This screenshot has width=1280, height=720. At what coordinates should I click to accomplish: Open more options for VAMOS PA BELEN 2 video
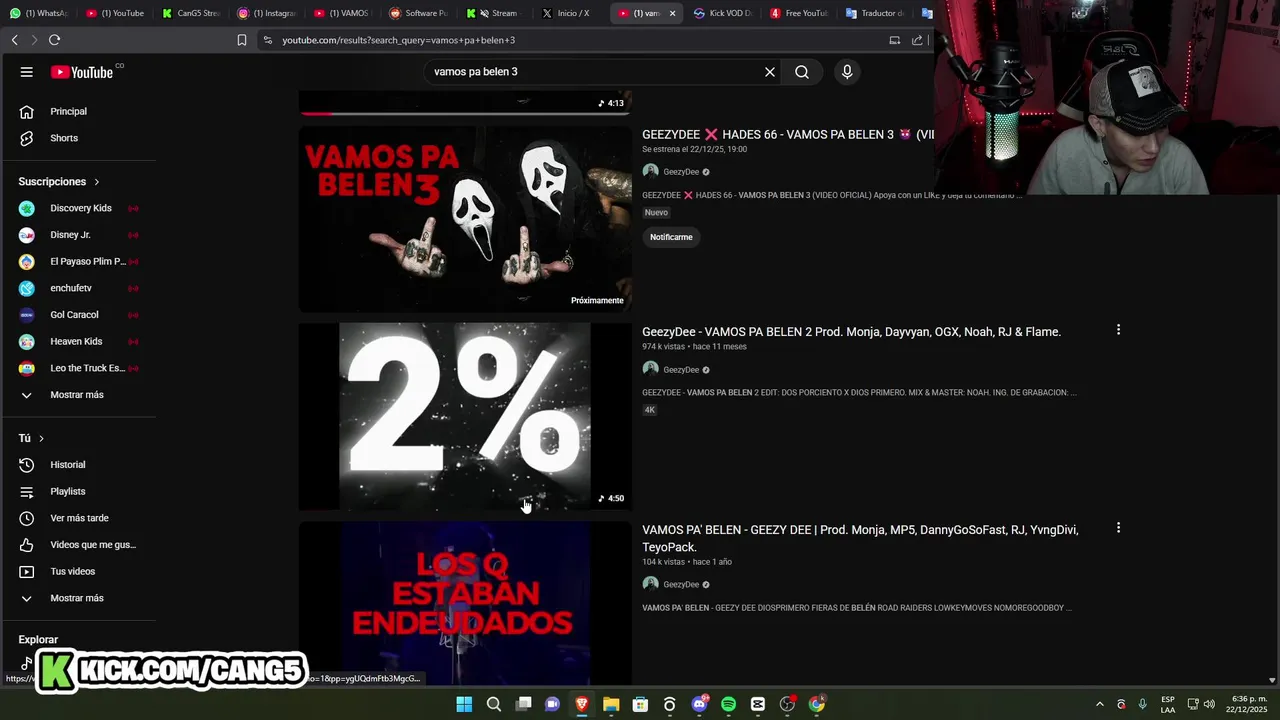pyautogui.click(x=1118, y=330)
